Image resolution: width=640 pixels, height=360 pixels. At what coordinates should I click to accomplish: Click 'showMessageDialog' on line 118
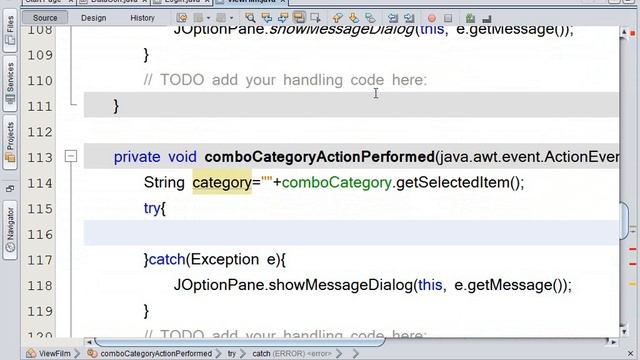pyautogui.click(x=340, y=285)
